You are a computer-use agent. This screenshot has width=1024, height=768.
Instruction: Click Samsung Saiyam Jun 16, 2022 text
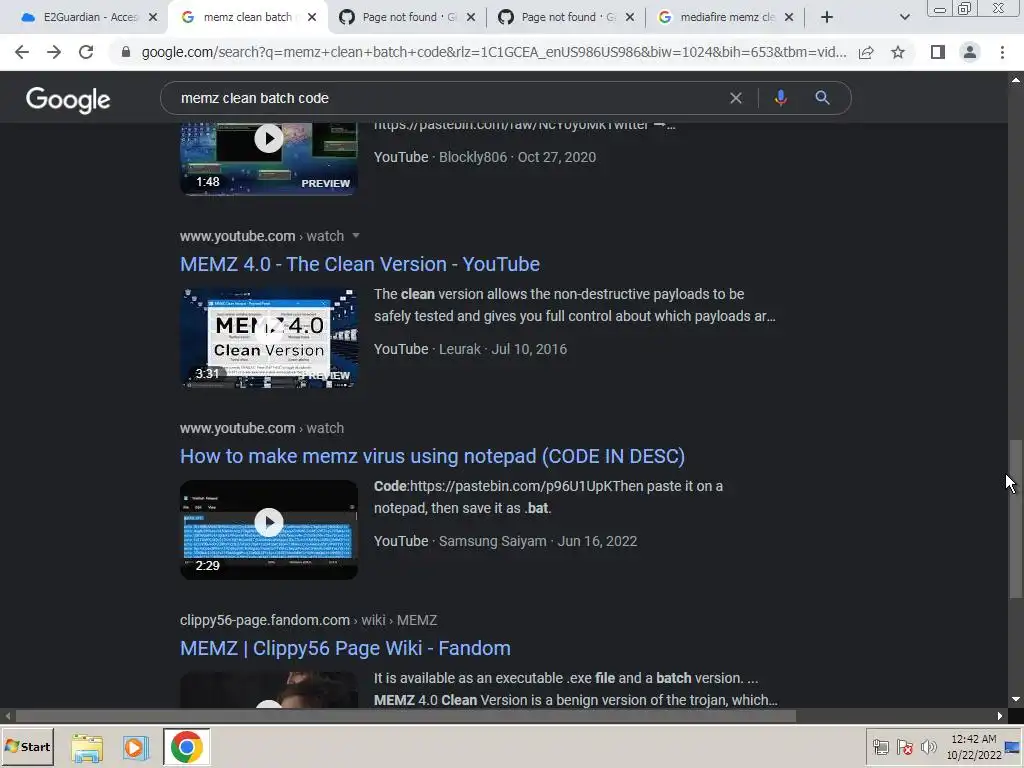[x=537, y=541]
